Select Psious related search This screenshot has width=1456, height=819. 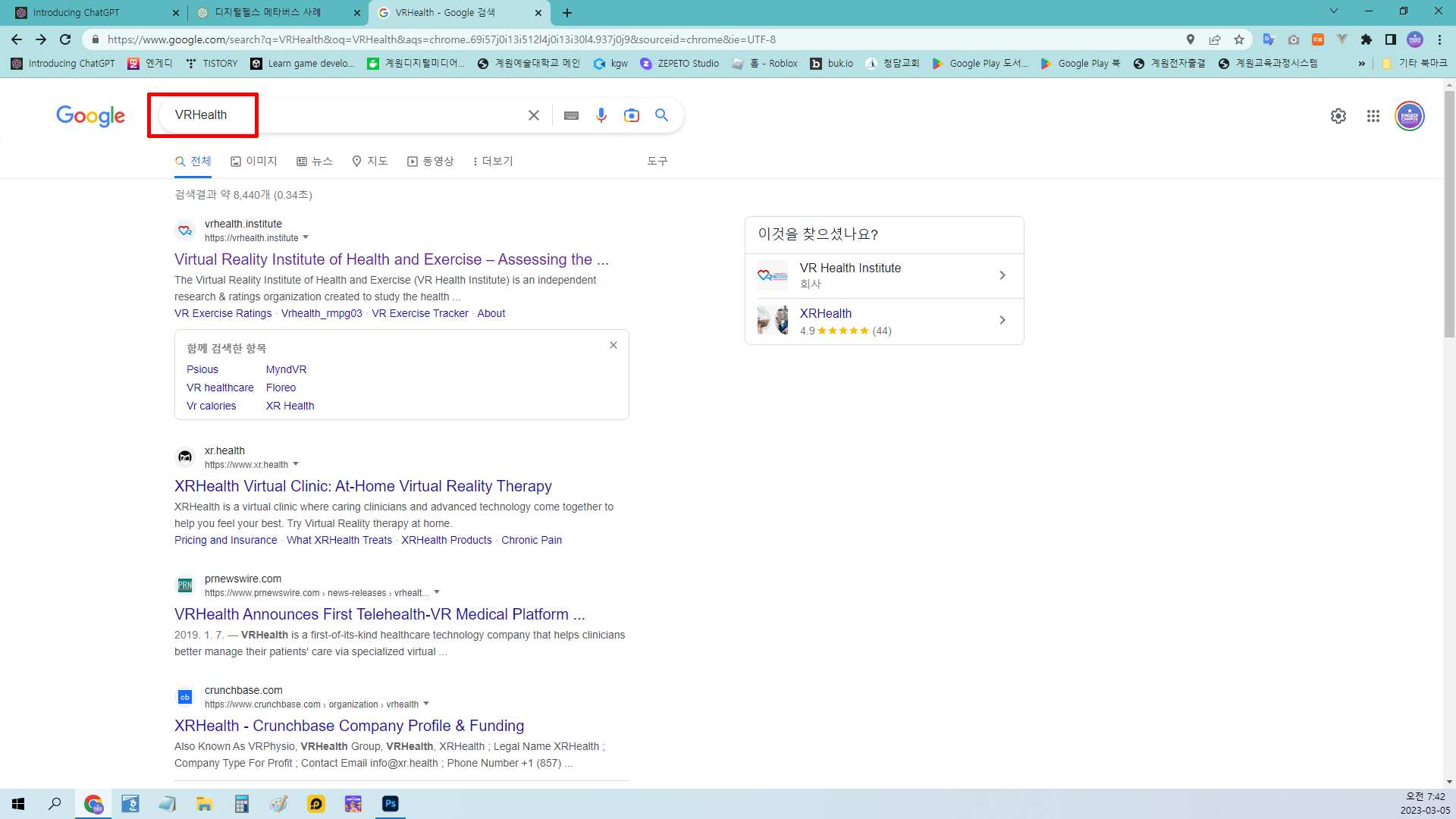202,369
